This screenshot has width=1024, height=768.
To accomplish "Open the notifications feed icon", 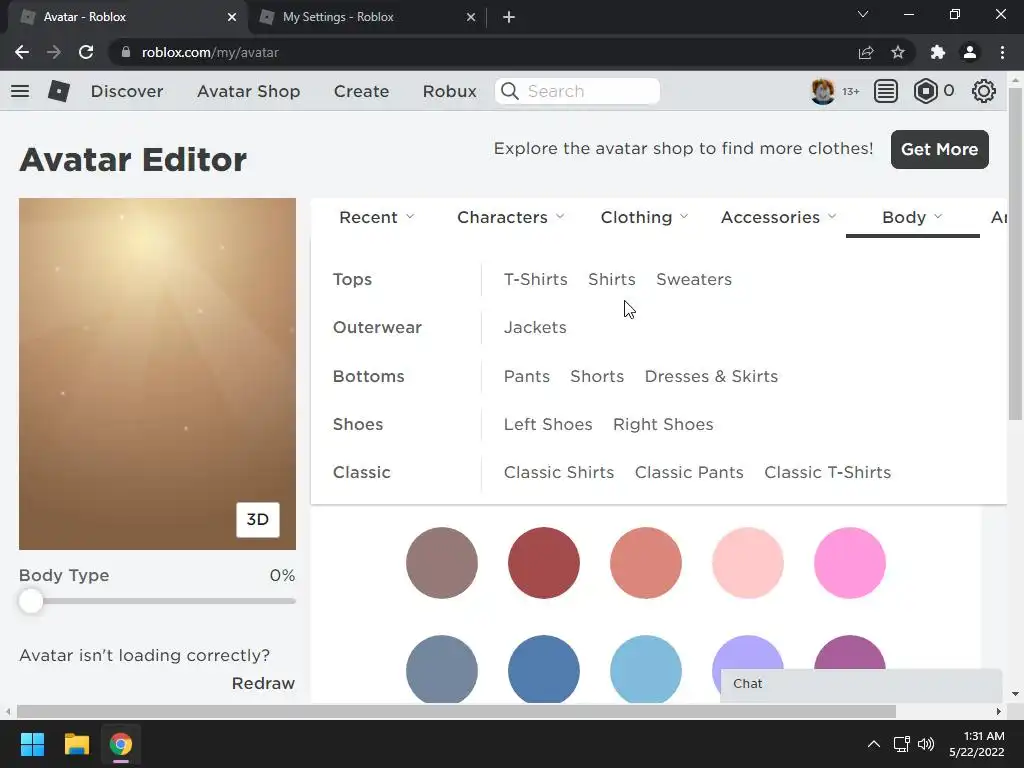I will coord(886,91).
